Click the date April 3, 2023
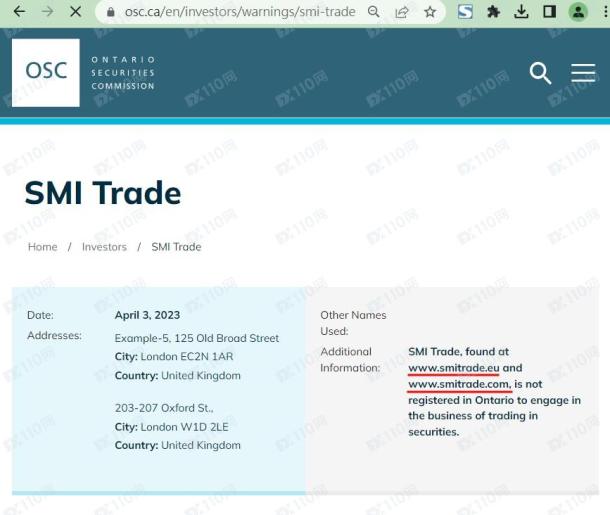 pyautogui.click(x=147, y=315)
